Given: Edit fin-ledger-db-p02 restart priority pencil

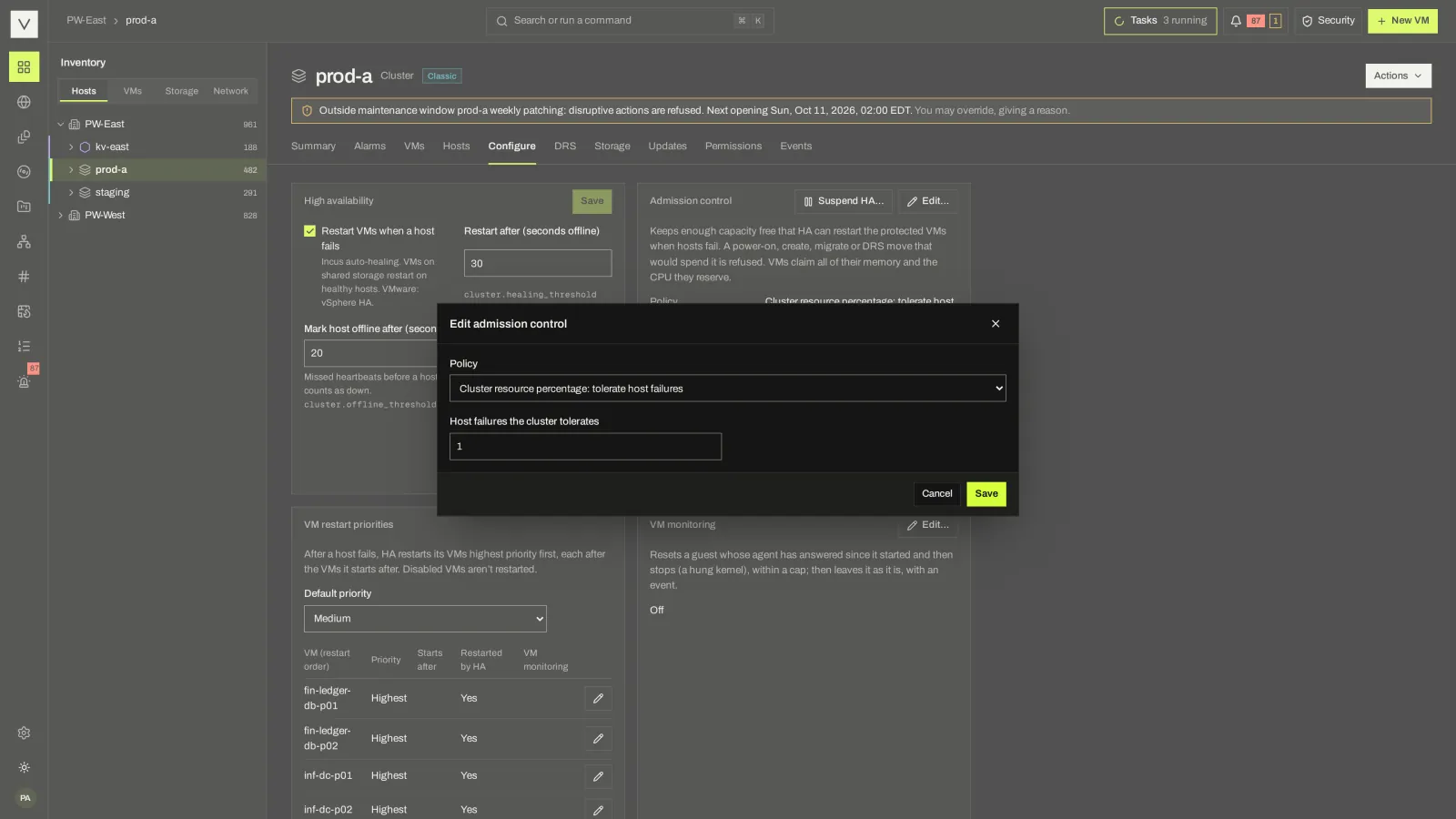Looking at the screenshot, I should (598, 738).
